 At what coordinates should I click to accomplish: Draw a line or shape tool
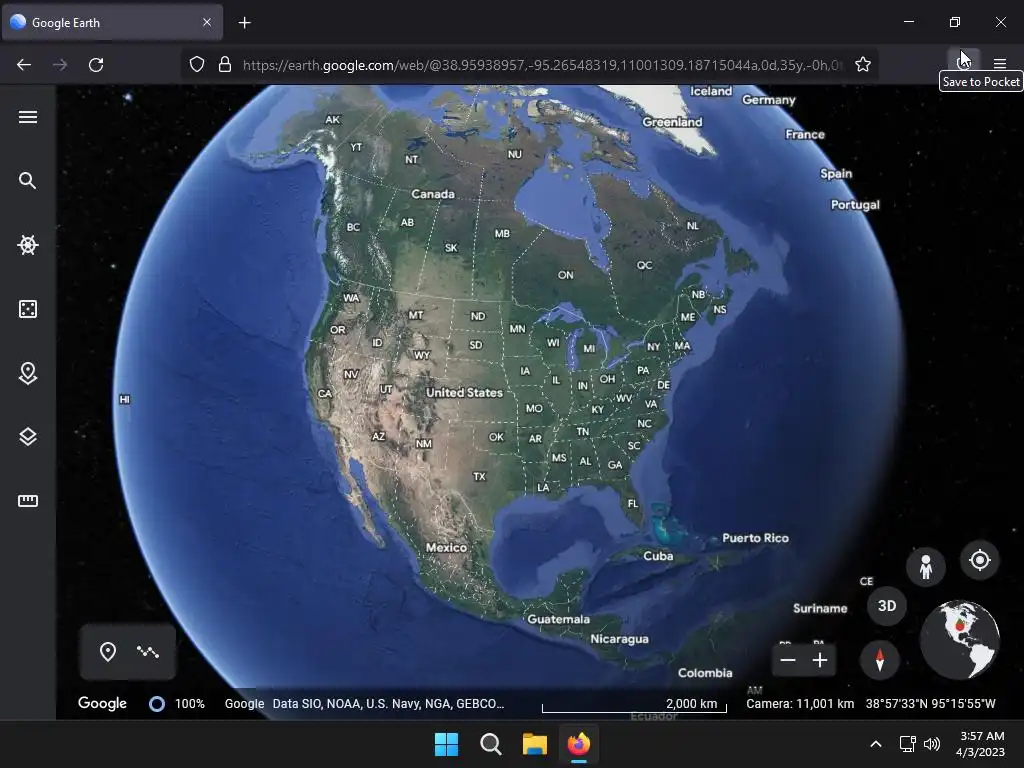[x=148, y=651]
